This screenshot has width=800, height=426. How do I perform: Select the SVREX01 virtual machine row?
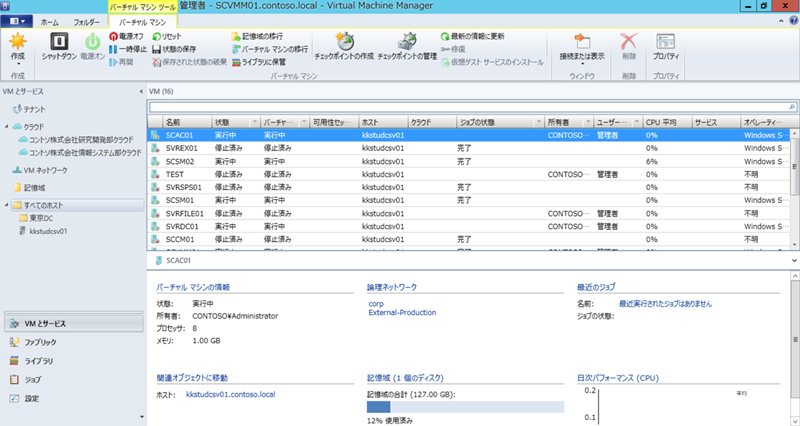coord(469,148)
